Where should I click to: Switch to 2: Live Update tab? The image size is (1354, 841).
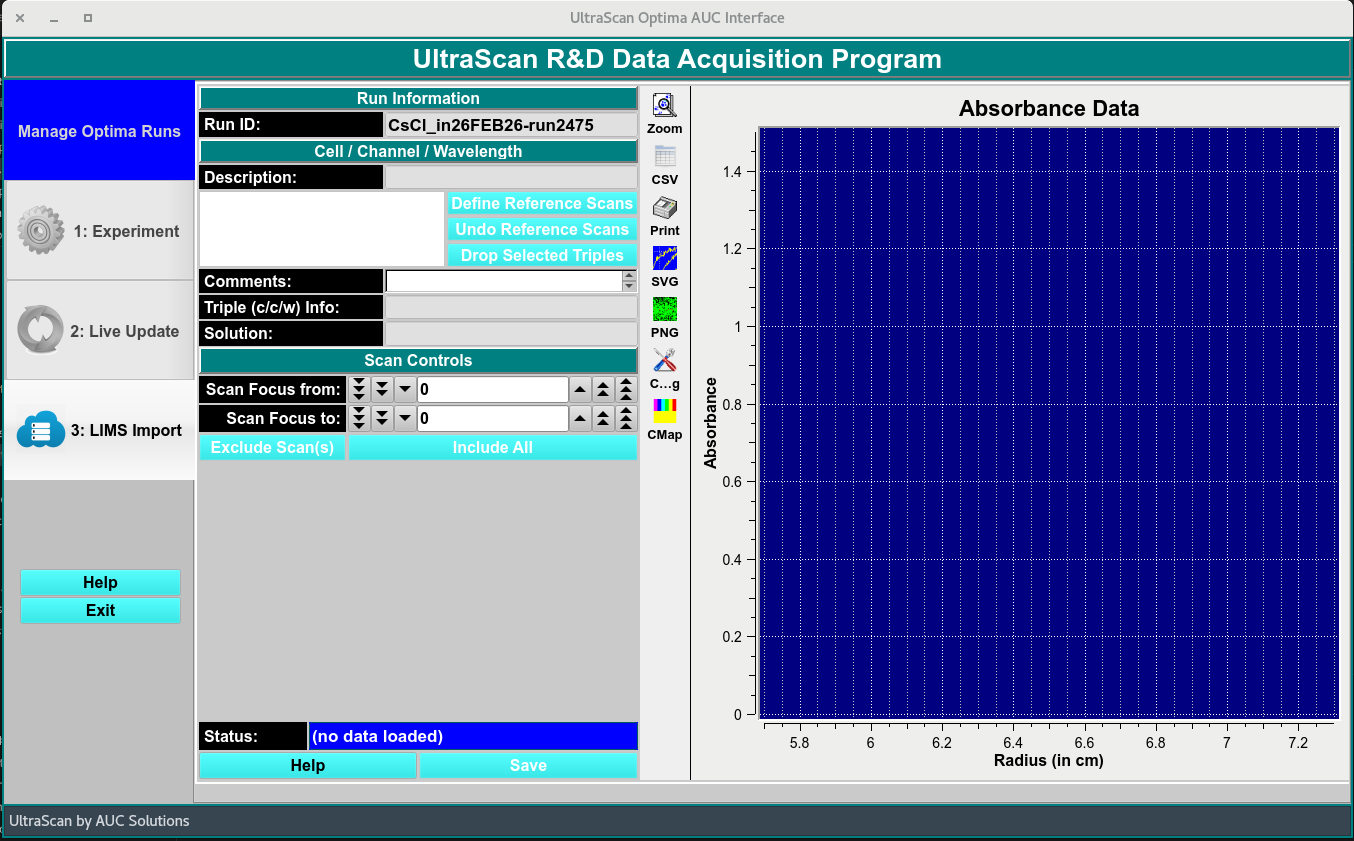[100, 331]
